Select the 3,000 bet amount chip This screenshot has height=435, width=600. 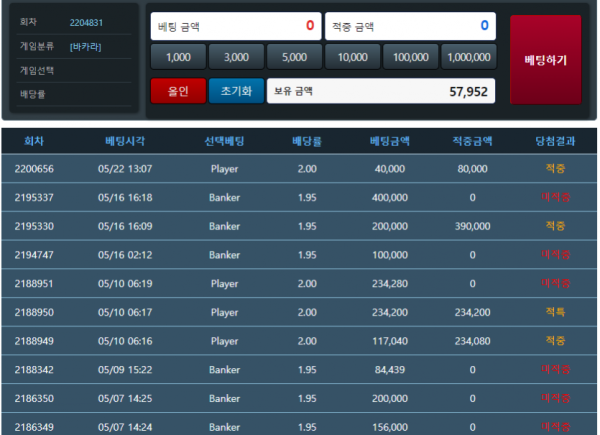tap(236, 57)
